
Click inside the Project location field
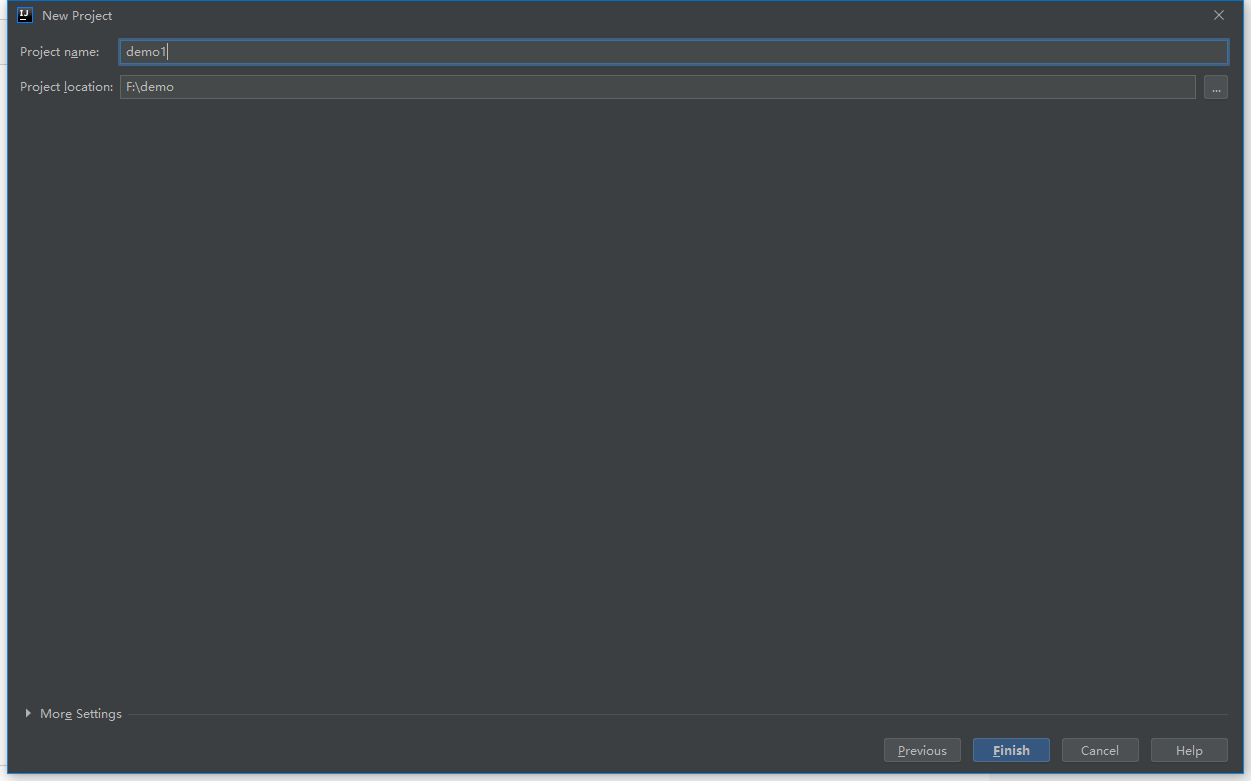(x=658, y=87)
